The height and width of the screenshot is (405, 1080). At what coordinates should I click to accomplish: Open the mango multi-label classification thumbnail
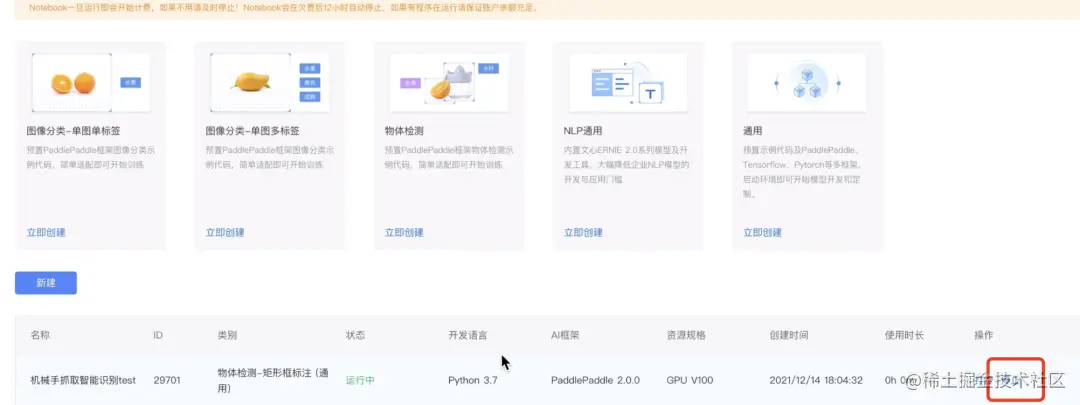269,83
